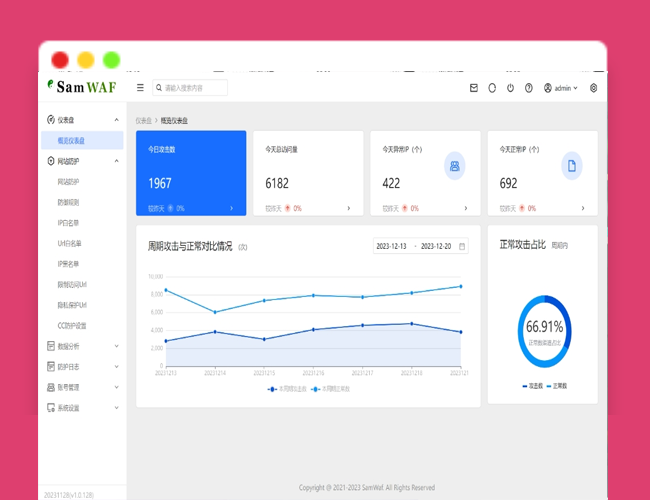Open the CC防护设置 menu item
The image size is (650, 500).
tap(72, 326)
